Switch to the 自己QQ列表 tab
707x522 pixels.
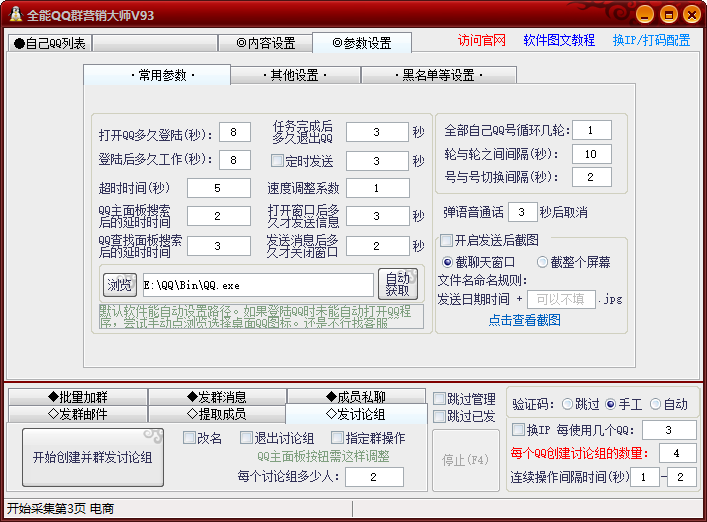50,43
